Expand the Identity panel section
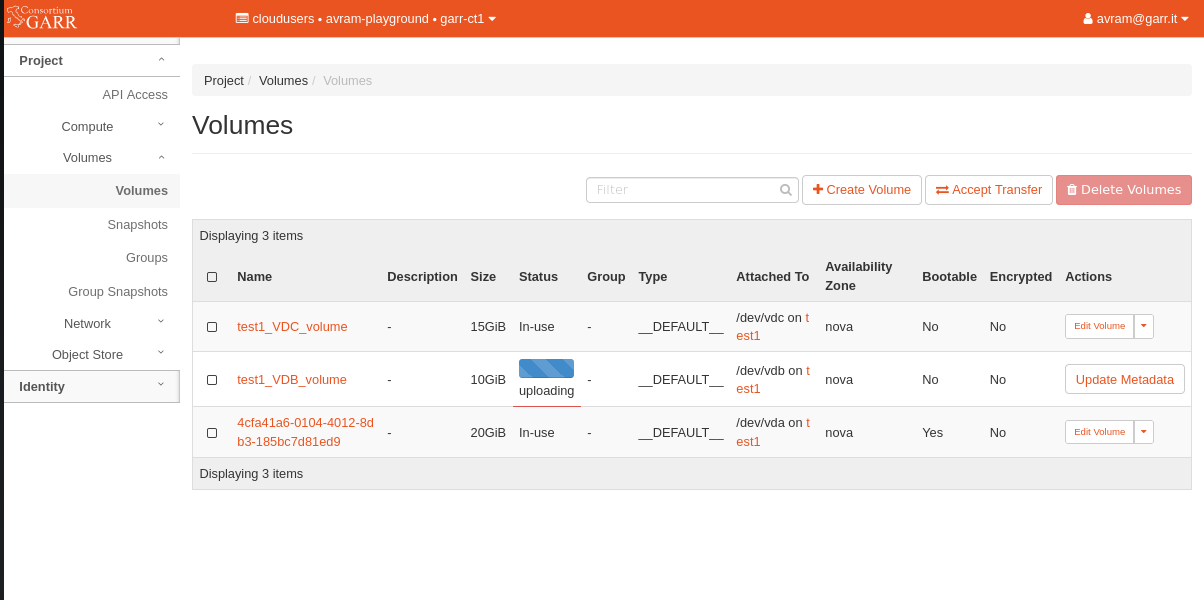The width and height of the screenshot is (1204, 600). [92, 387]
